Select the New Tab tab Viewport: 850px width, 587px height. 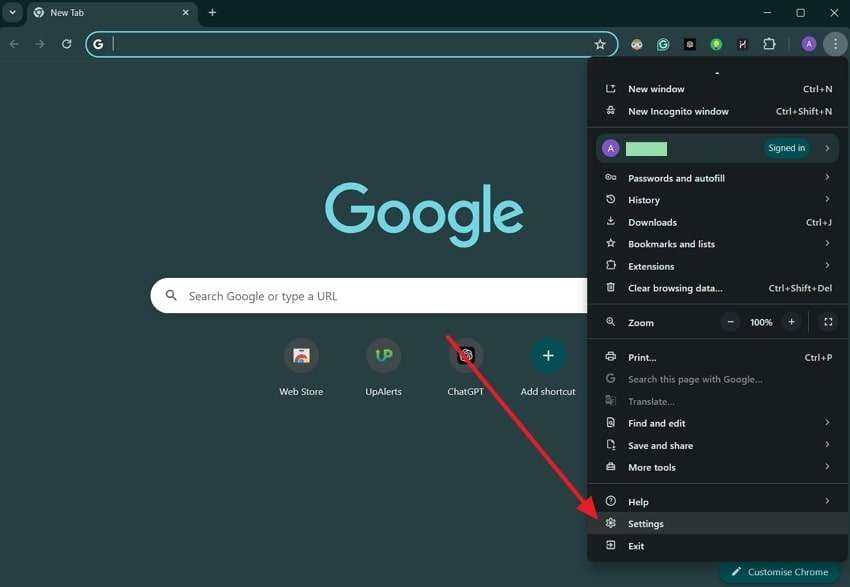click(111, 13)
